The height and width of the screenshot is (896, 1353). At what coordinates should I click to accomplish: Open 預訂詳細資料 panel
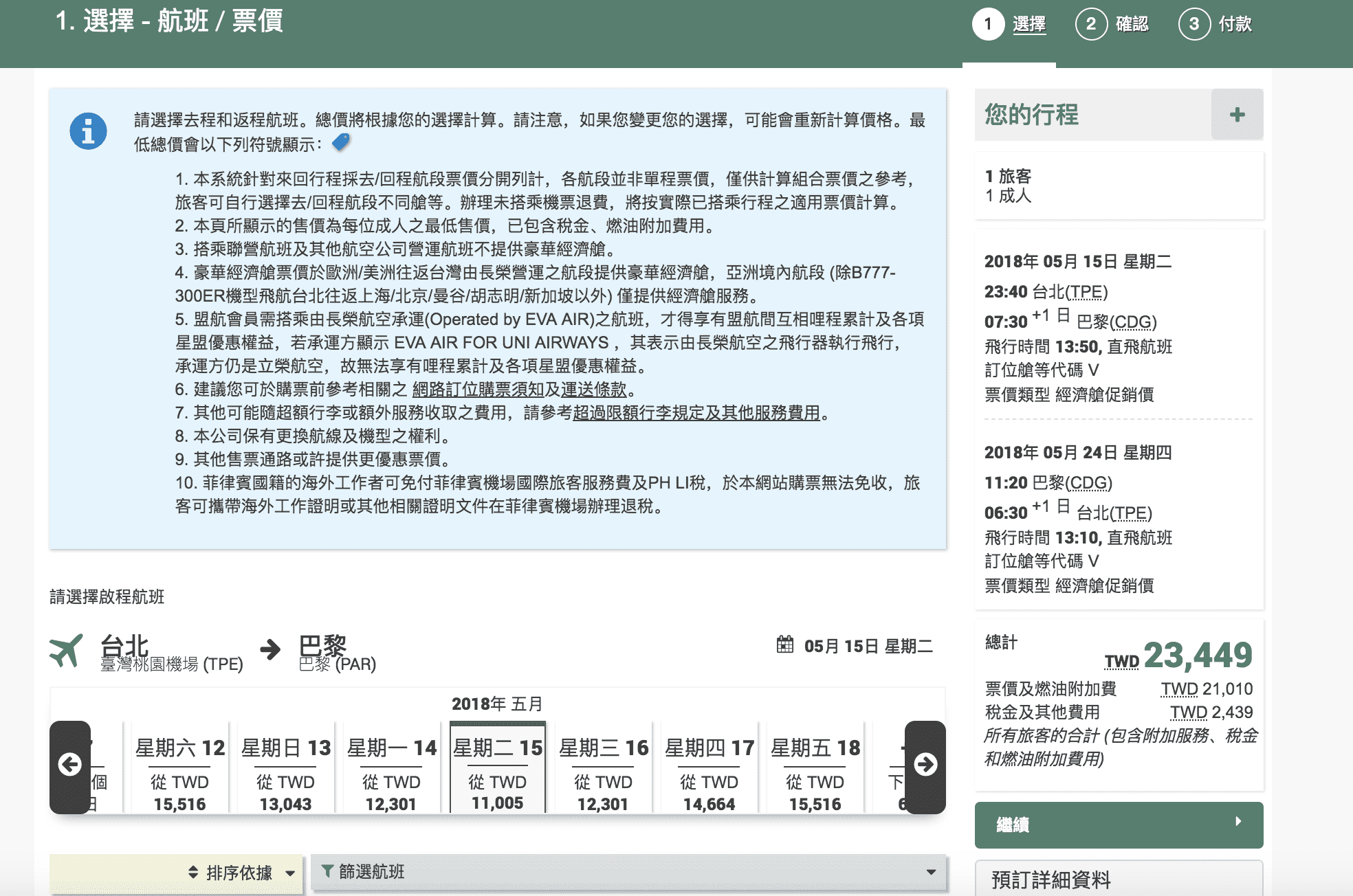tap(1119, 879)
